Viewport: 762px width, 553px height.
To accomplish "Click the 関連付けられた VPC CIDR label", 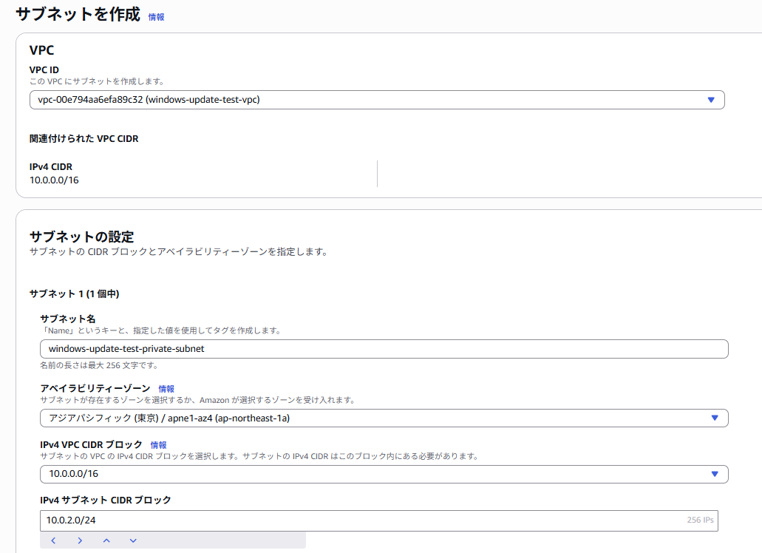I will pyautogui.click(x=84, y=139).
